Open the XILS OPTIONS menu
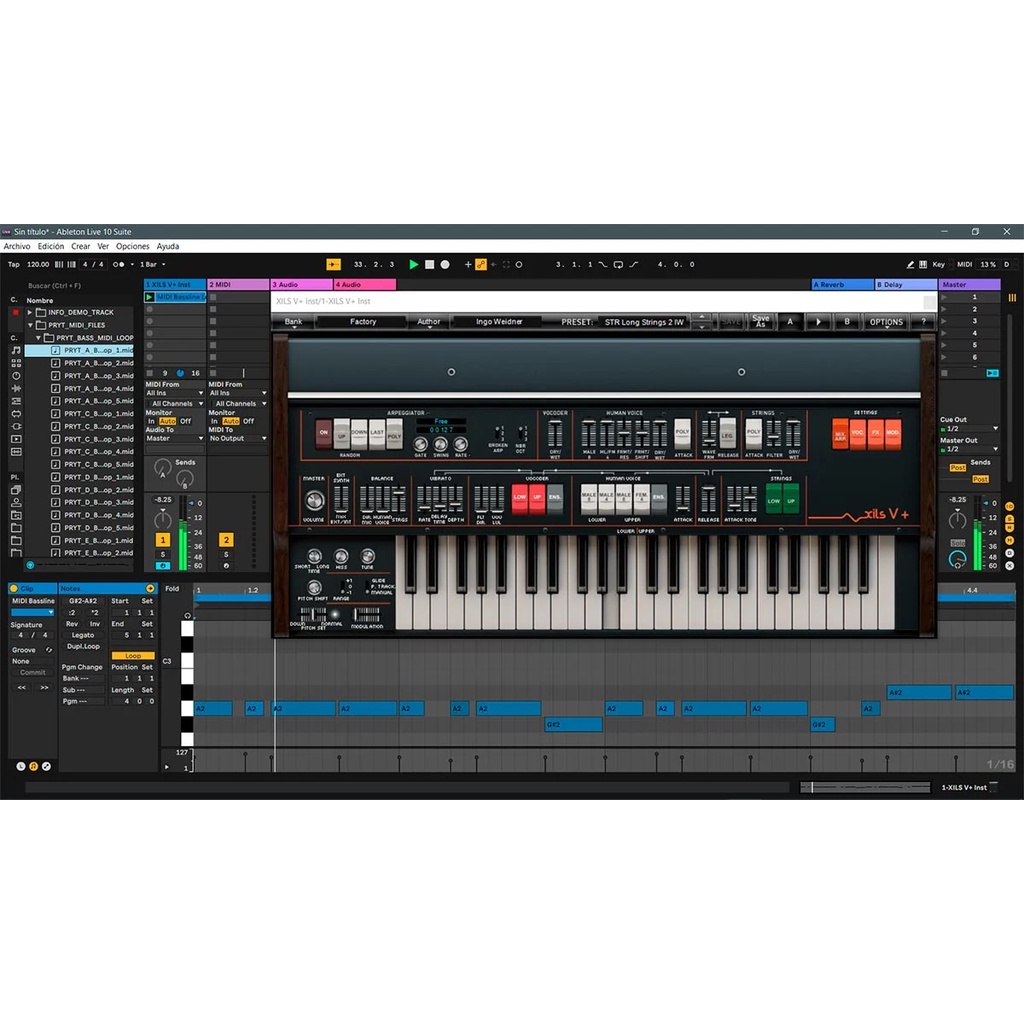1024x1024 pixels. (x=886, y=322)
